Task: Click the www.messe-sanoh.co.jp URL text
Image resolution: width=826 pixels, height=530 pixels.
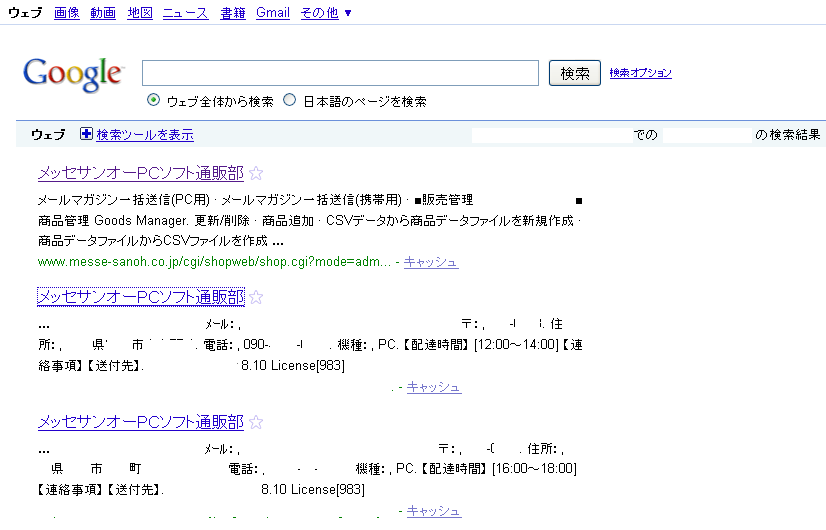Action: tap(214, 262)
